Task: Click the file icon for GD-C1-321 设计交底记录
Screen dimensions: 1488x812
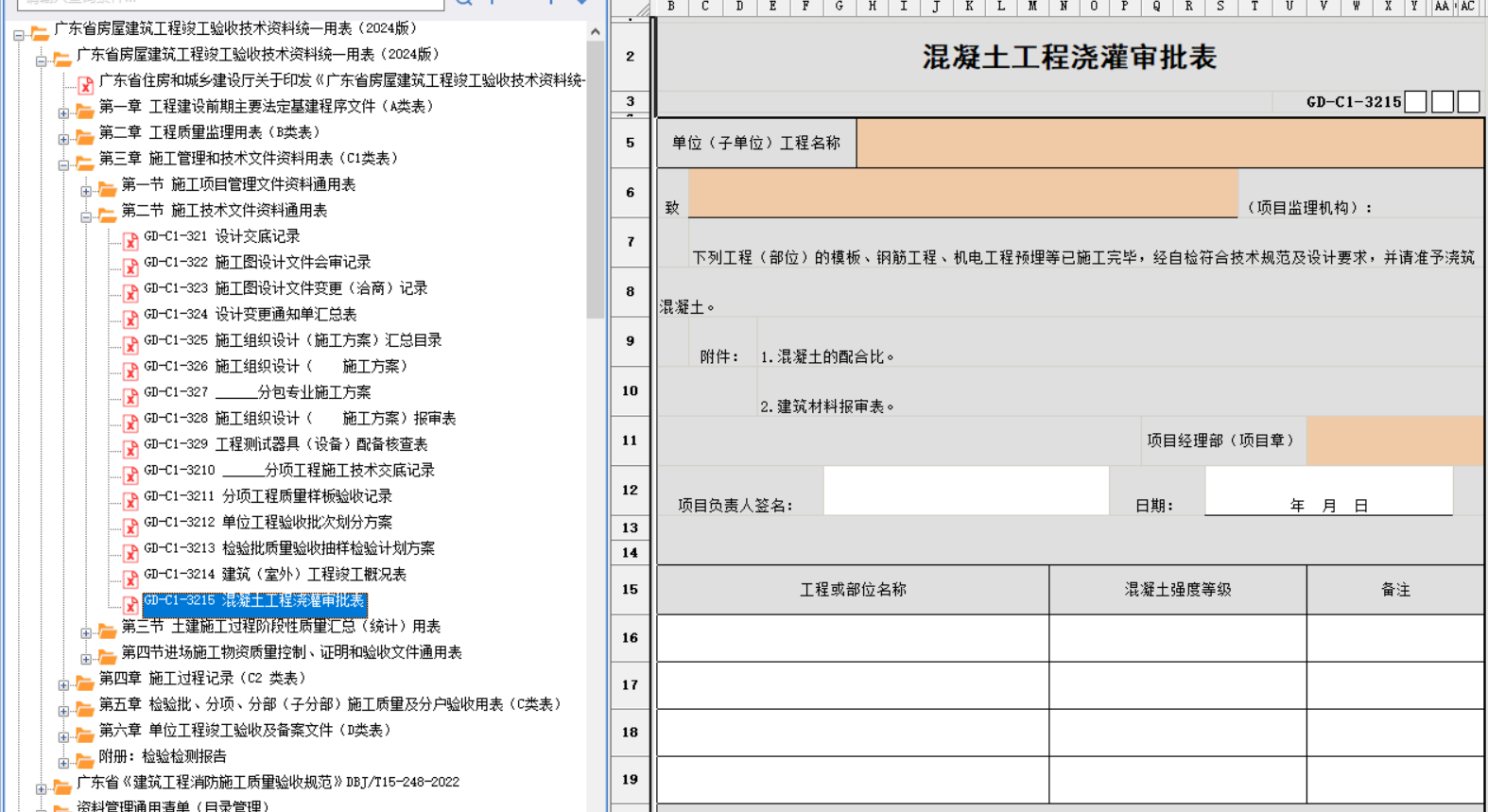Action: (x=130, y=240)
